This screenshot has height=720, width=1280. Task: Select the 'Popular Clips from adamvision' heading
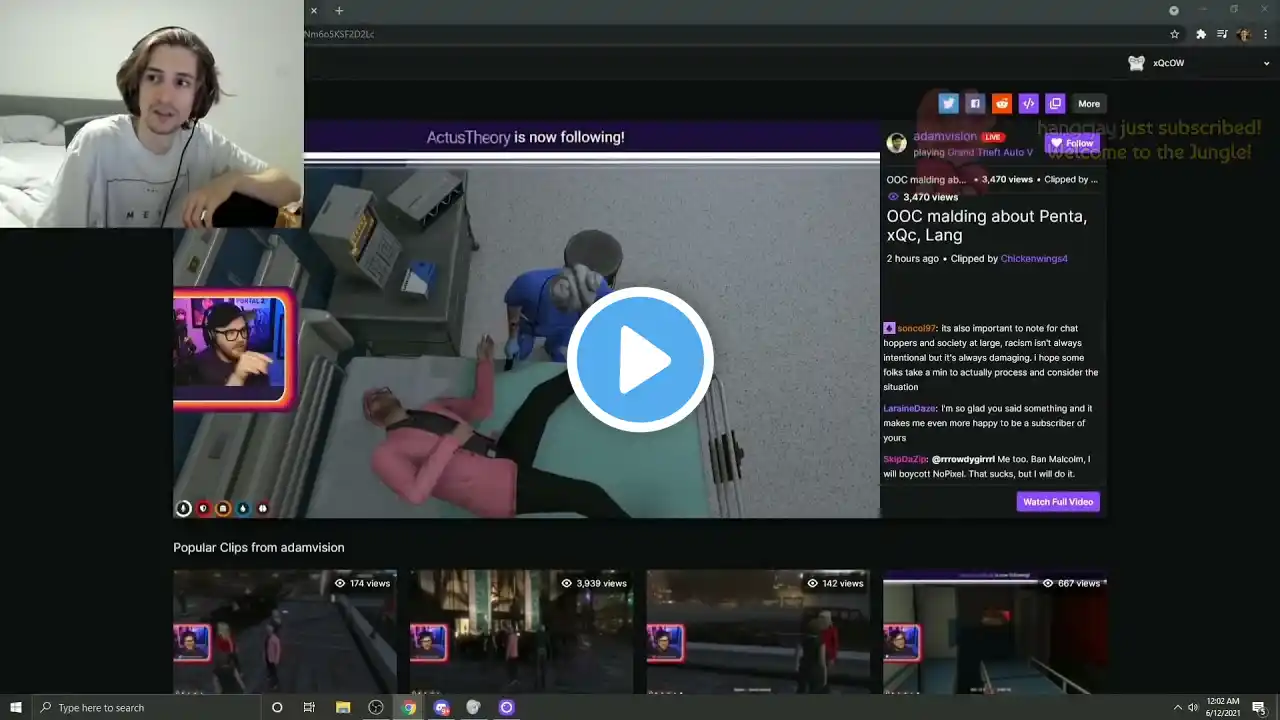259,547
